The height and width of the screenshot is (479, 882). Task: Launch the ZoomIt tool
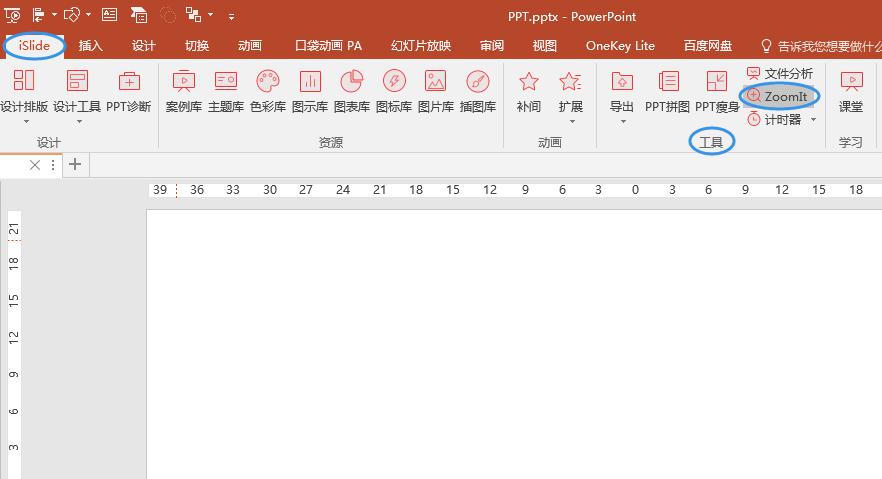(x=779, y=96)
